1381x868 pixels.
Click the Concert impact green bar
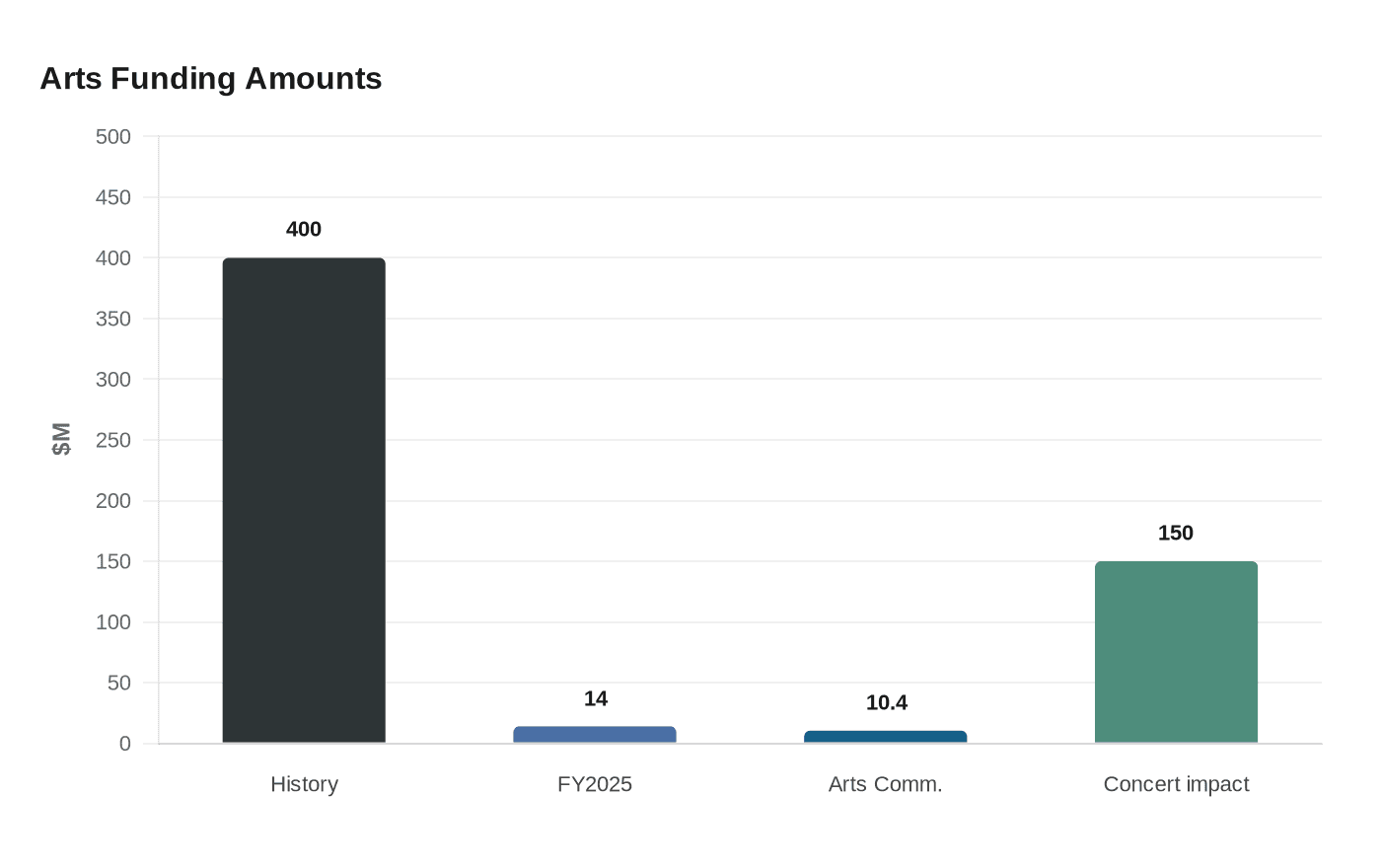(1176, 651)
